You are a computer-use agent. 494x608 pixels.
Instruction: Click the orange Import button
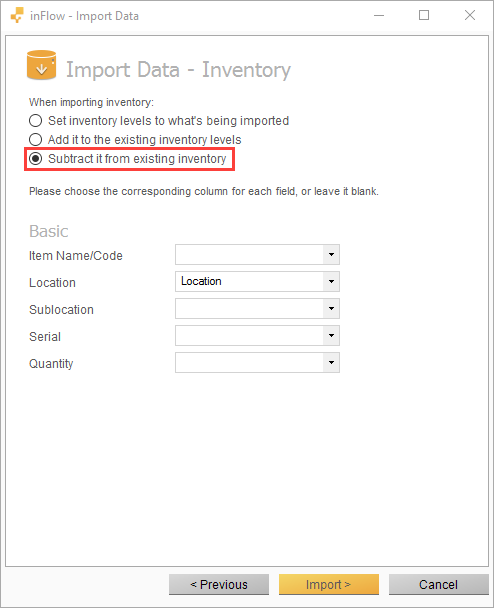coord(329,584)
